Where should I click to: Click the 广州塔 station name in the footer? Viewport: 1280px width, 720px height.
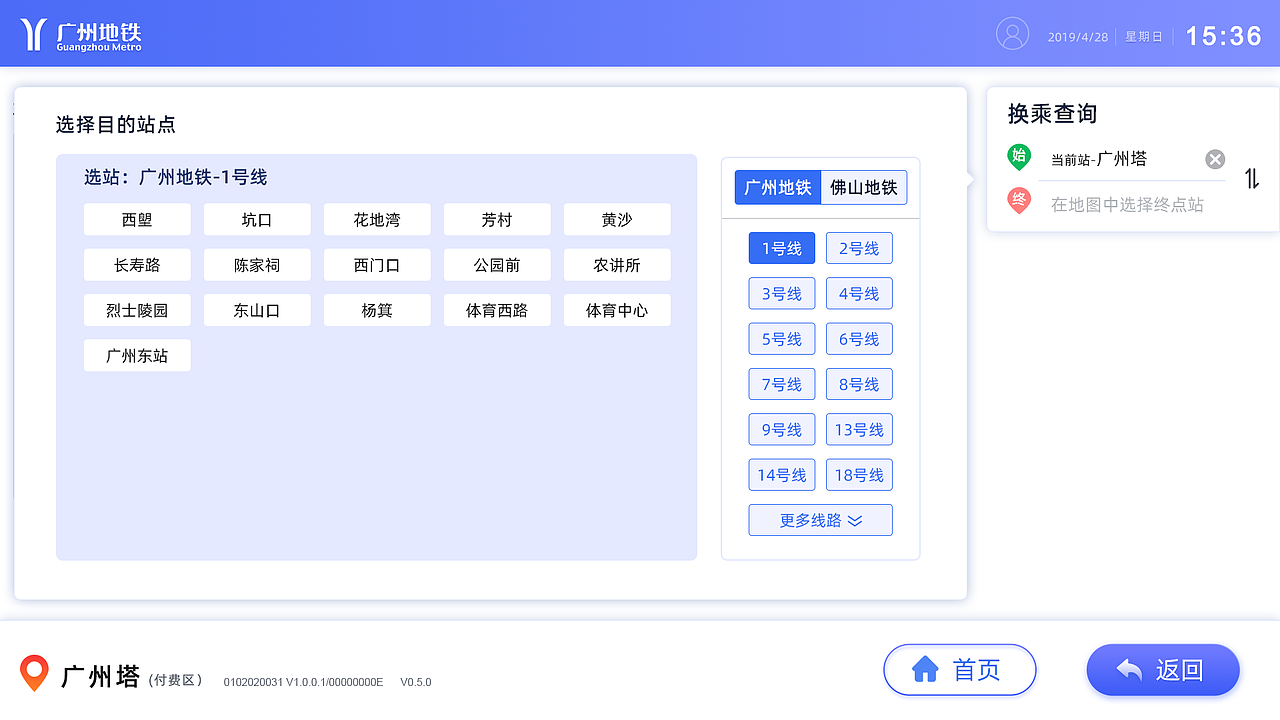[101, 677]
